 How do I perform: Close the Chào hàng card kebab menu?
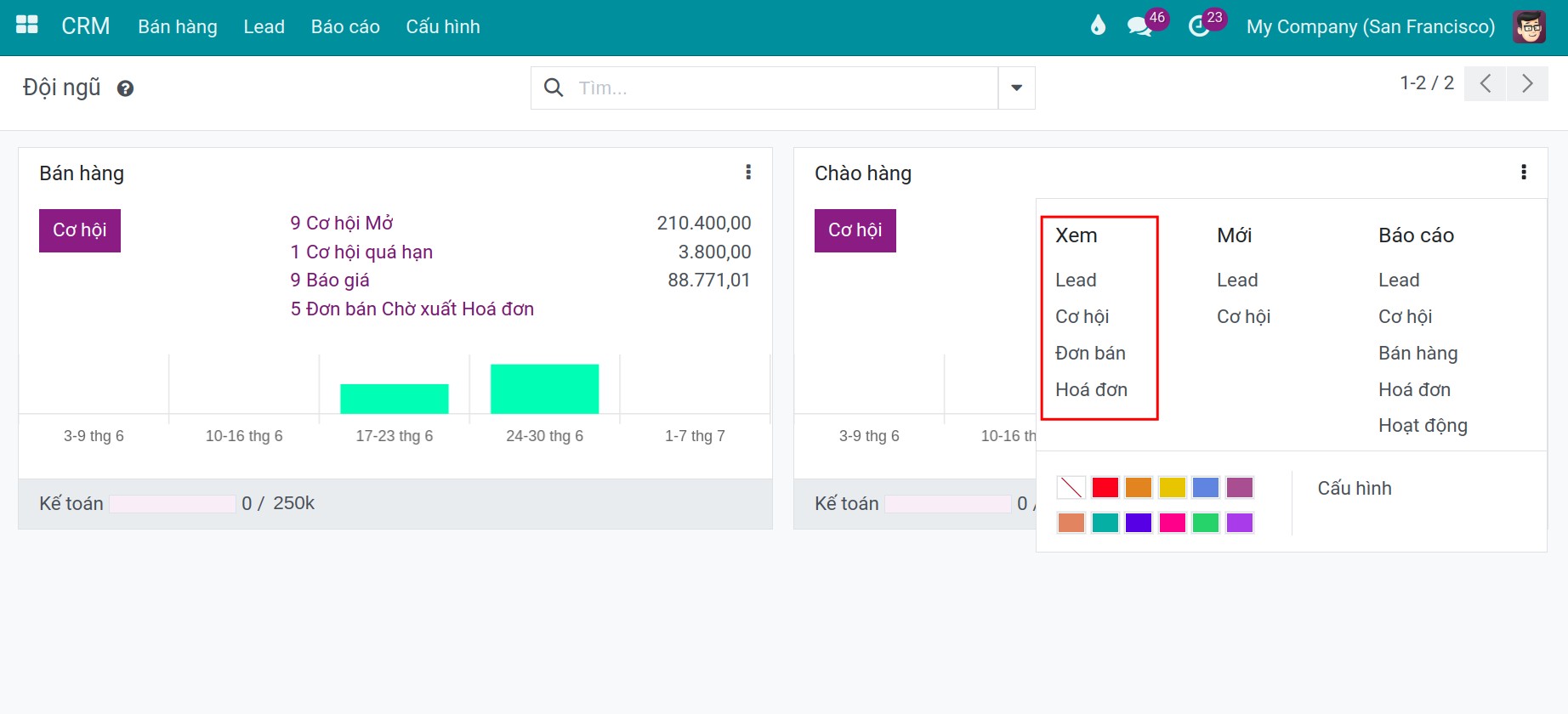coord(1524,173)
